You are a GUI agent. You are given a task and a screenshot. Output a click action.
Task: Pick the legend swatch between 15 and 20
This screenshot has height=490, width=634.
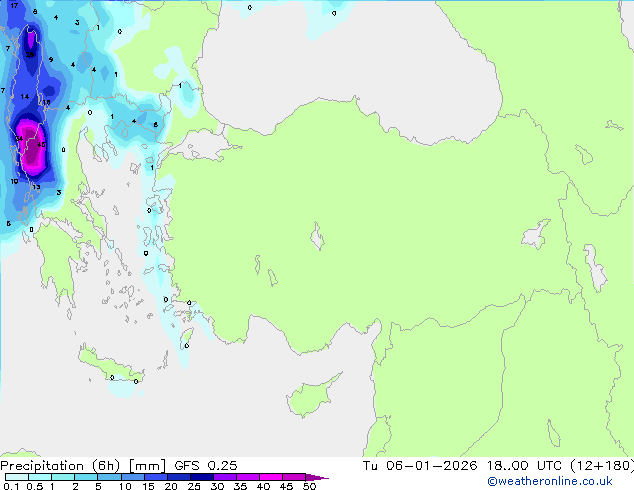coord(155,477)
